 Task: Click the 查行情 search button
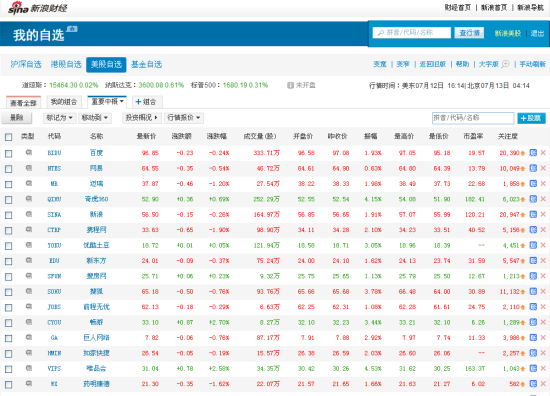pyautogui.click(x=469, y=33)
